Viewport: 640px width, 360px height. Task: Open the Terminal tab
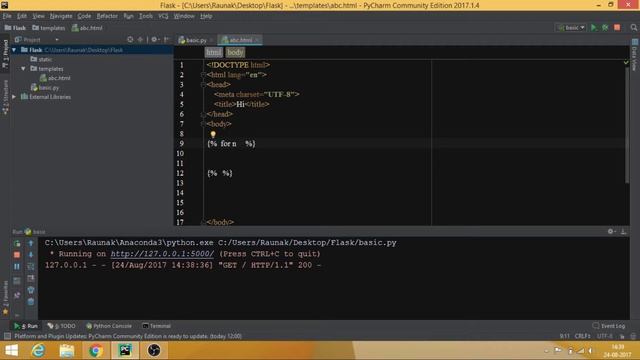156,326
